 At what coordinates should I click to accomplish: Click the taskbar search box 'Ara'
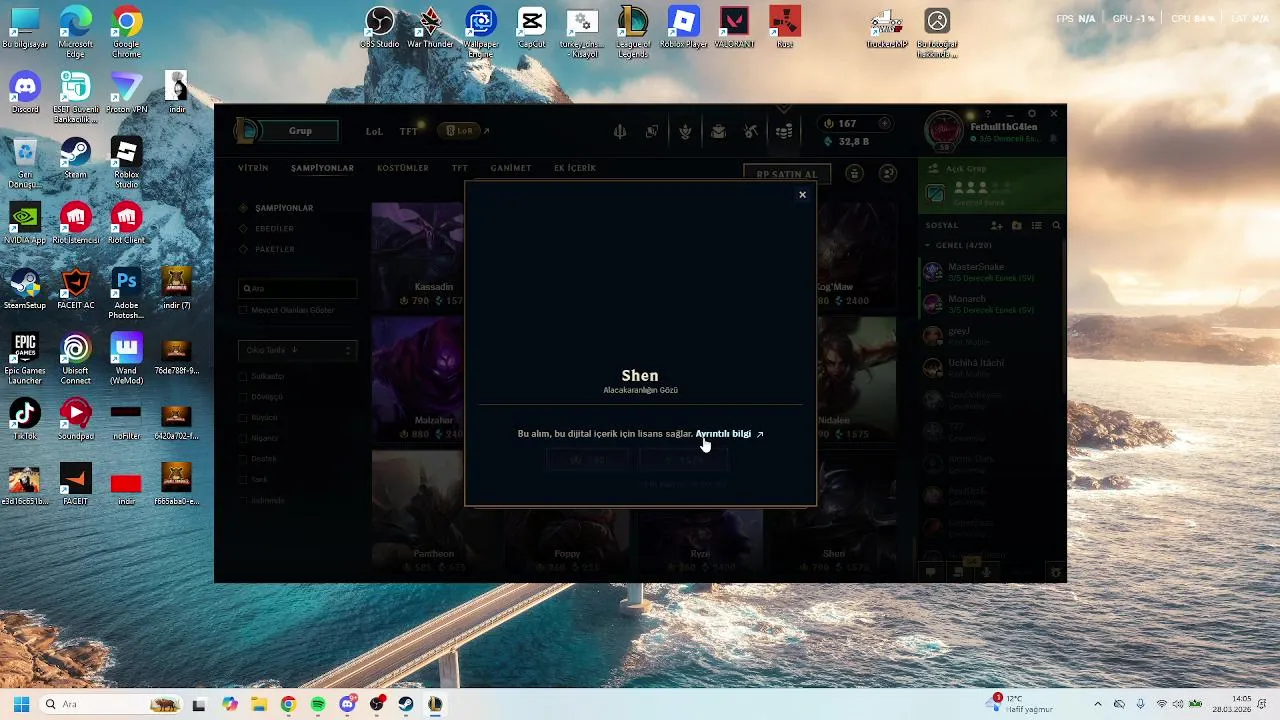[113, 704]
